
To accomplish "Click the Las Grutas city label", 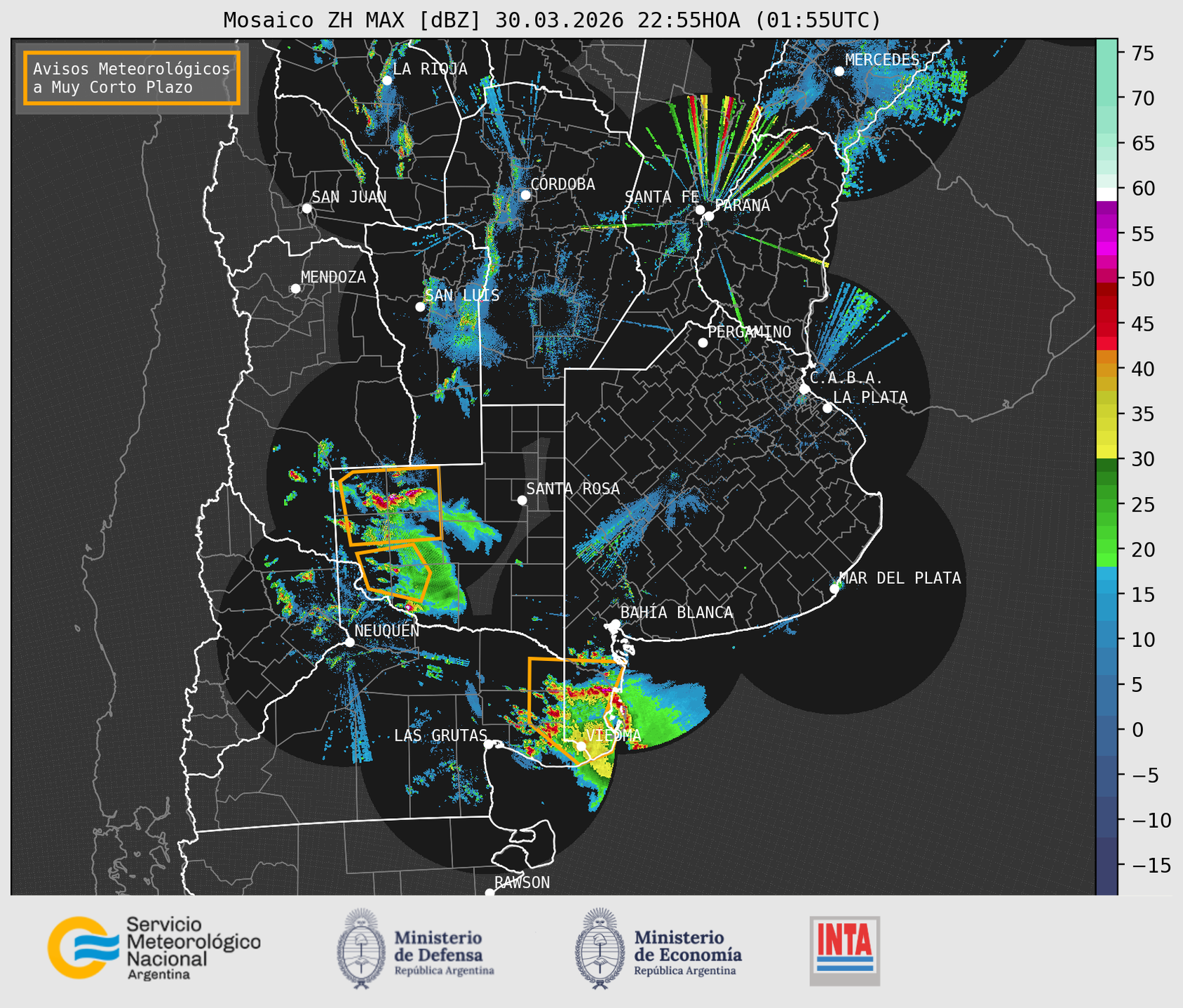I will tap(440, 735).
